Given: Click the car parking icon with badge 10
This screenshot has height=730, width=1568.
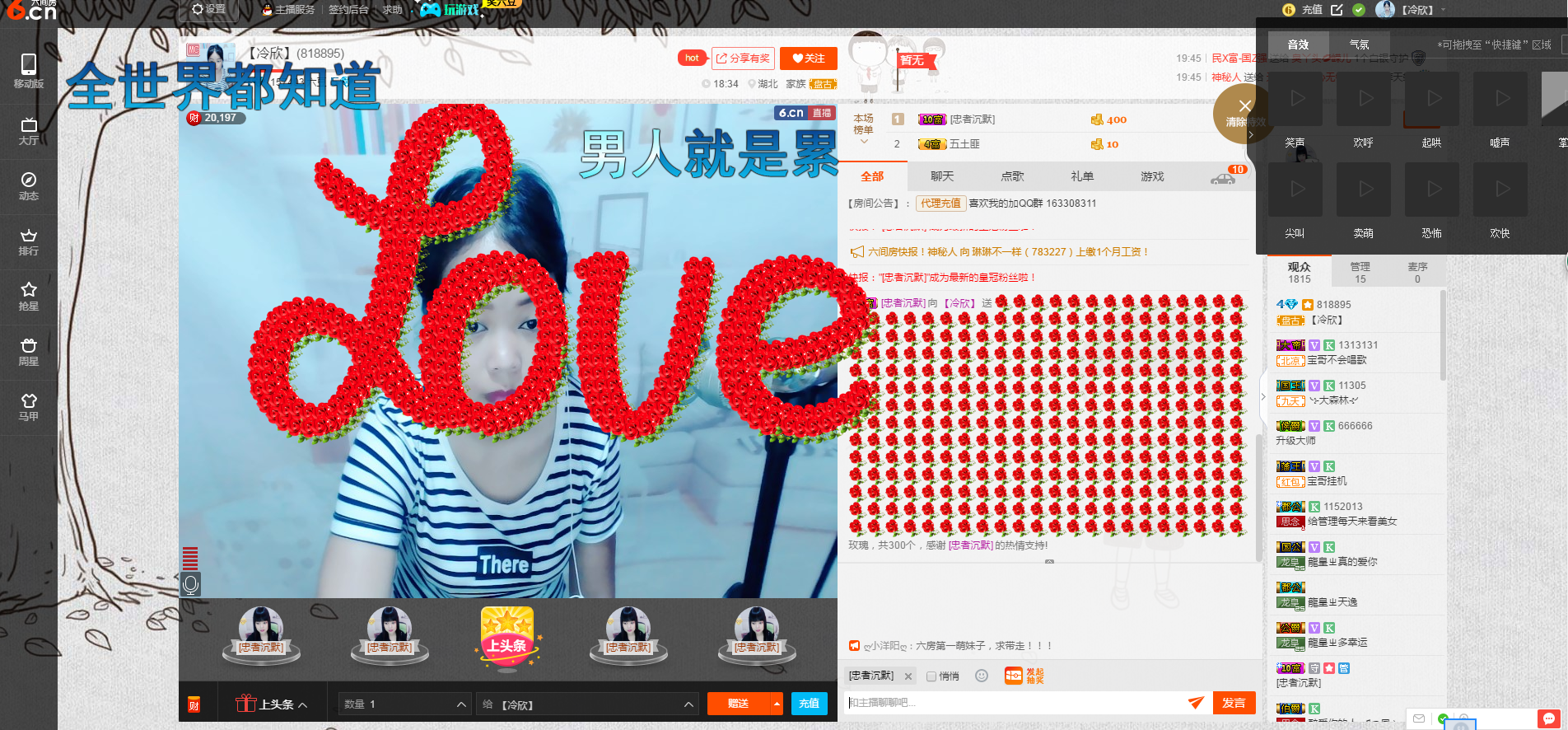Looking at the screenshot, I should click(1223, 177).
